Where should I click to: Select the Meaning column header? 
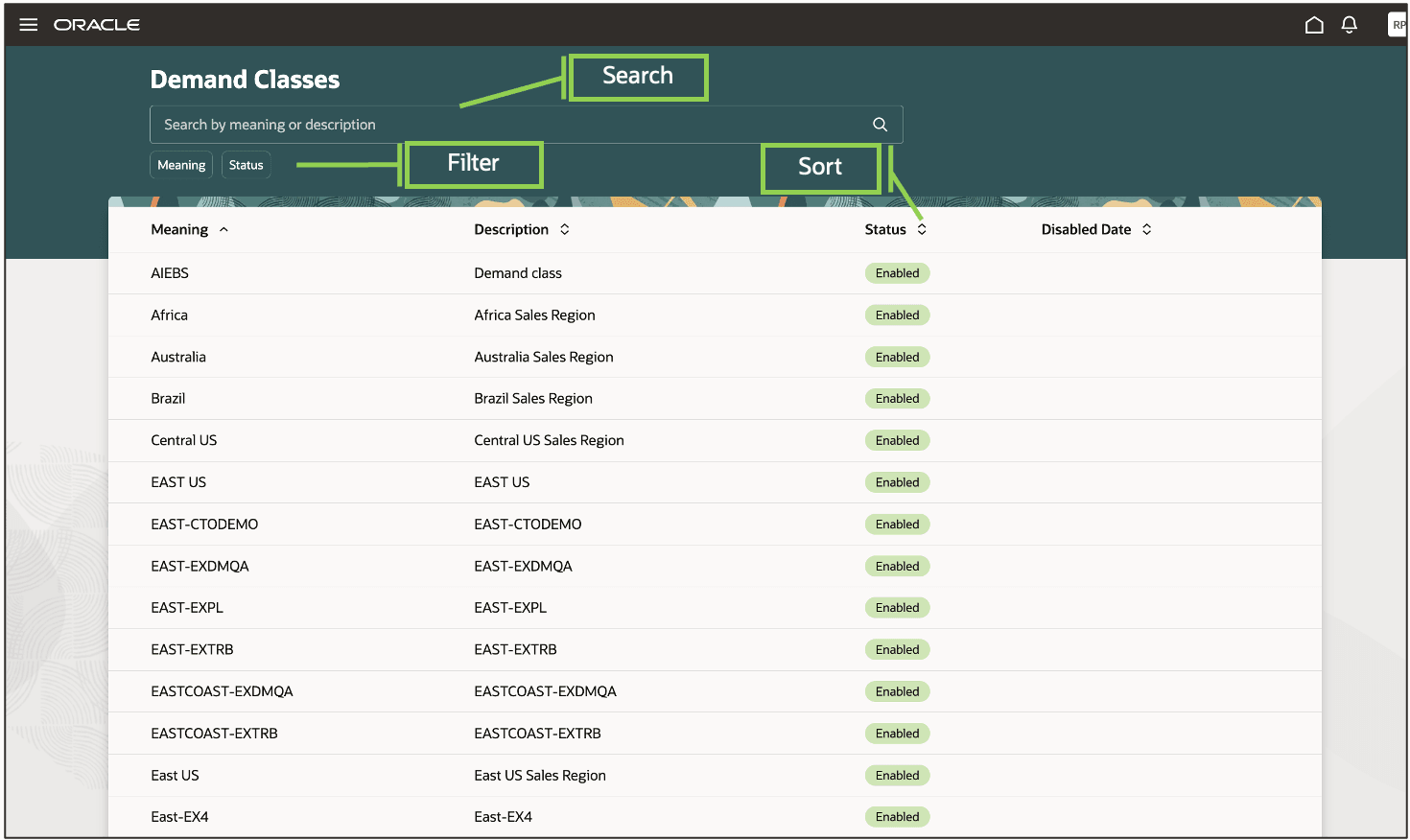(180, 229)
